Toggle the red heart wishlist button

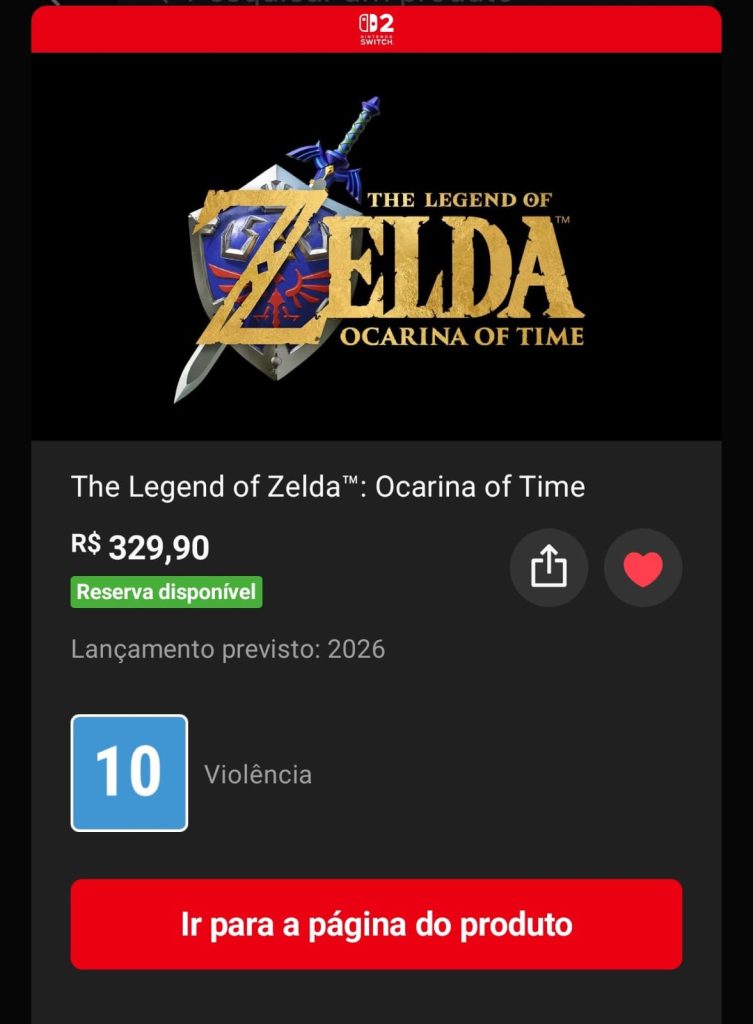point(643,567)
